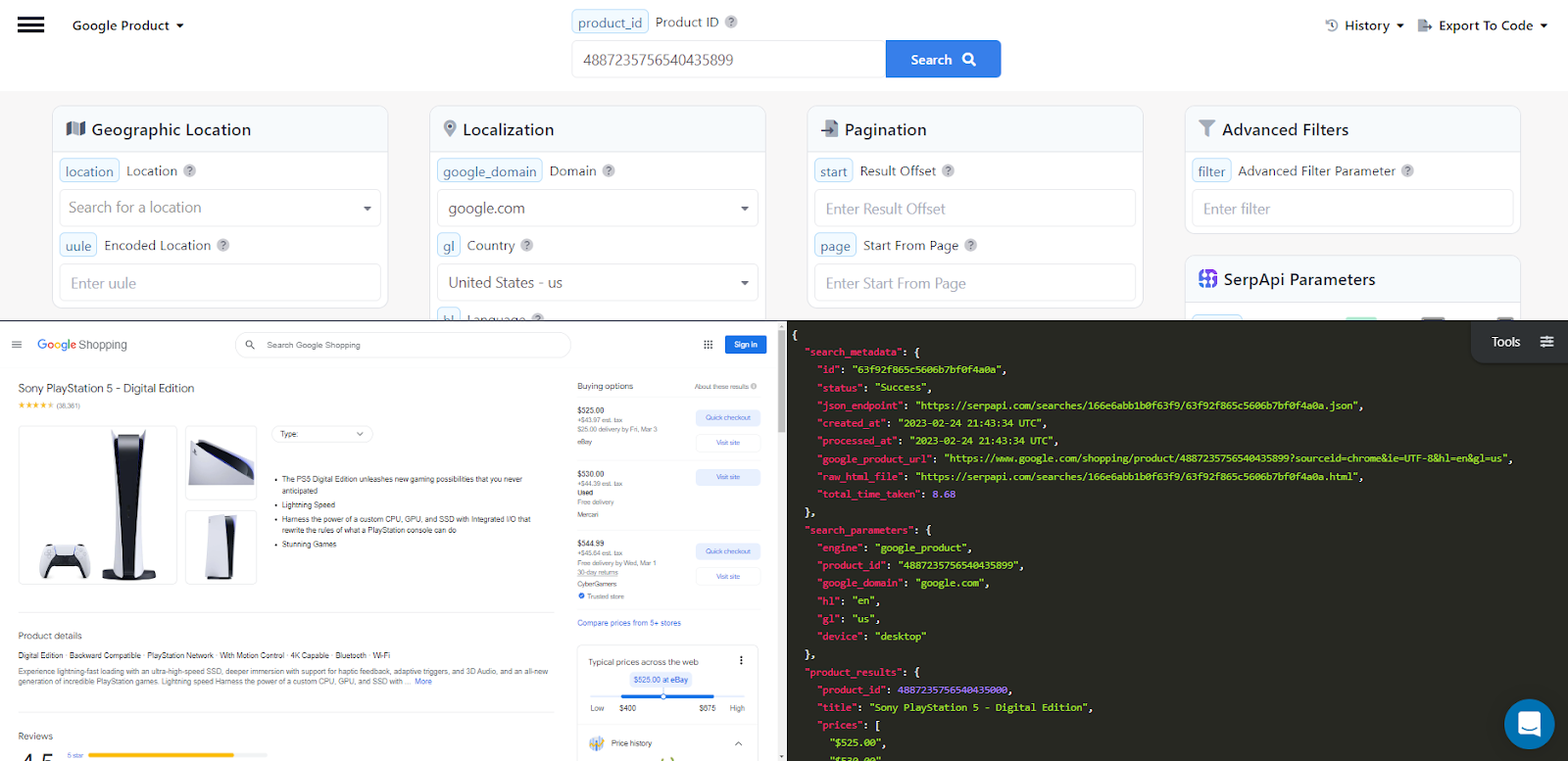Click the Enter filter input field
The height and width of the screenshot is (761, 1568).
tap(1352, 209)
